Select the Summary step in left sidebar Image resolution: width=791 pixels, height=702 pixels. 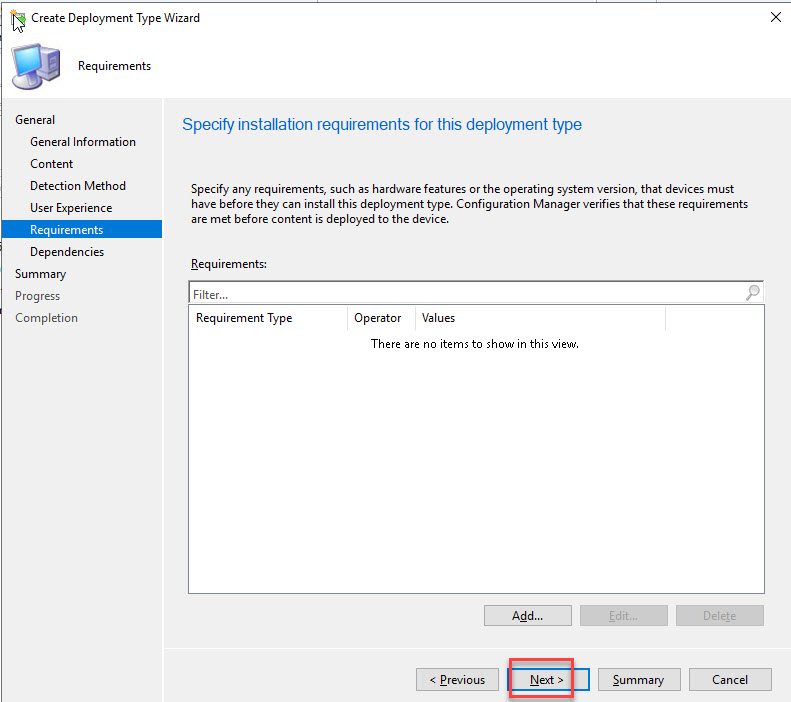[x=41, y=274]
